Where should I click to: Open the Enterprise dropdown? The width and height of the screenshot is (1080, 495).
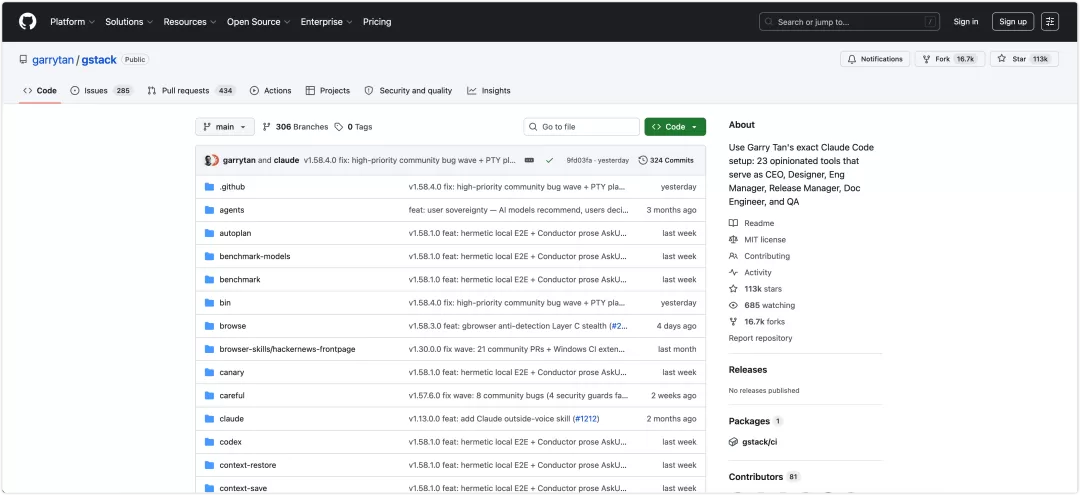[x=326, y=22]
